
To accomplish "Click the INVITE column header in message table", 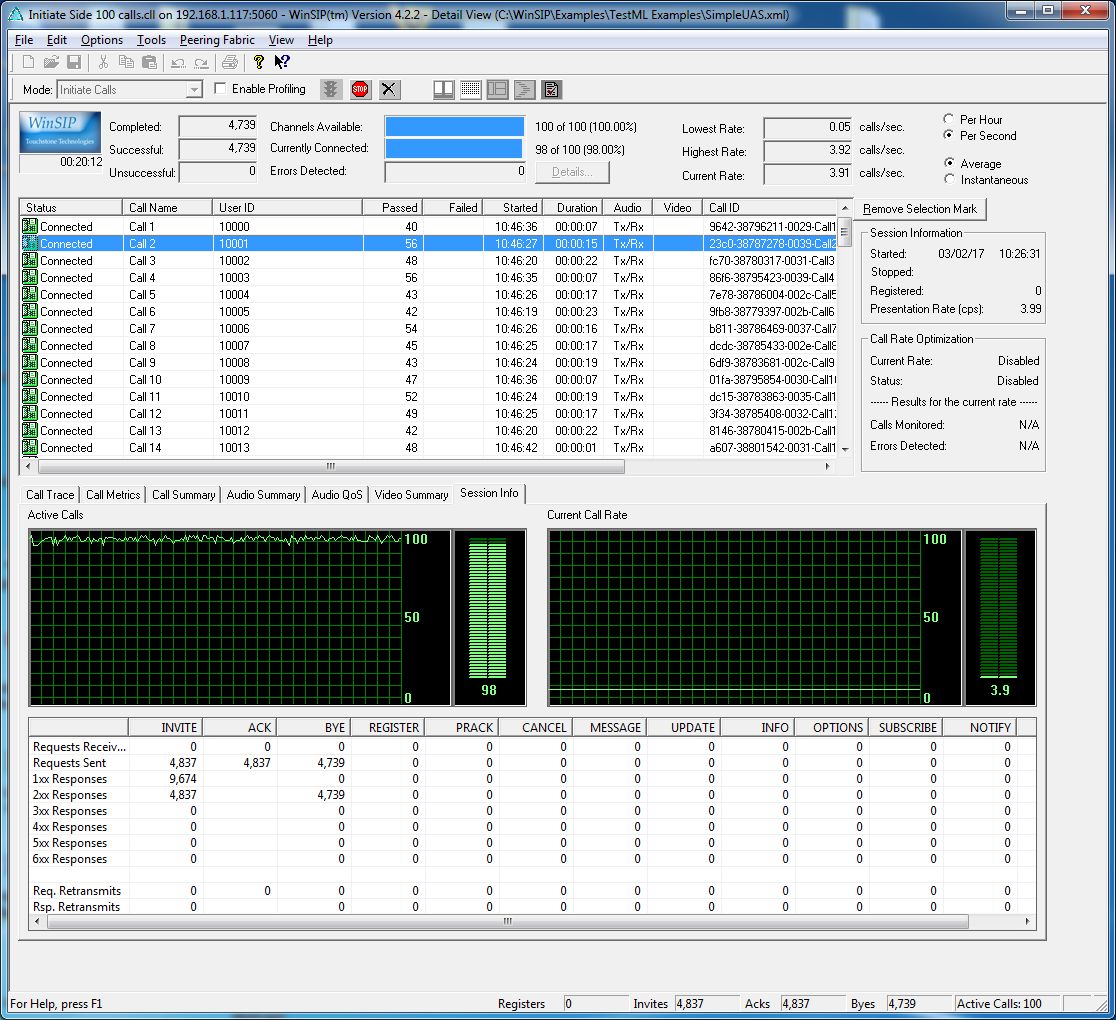I will tap(165, 727).
